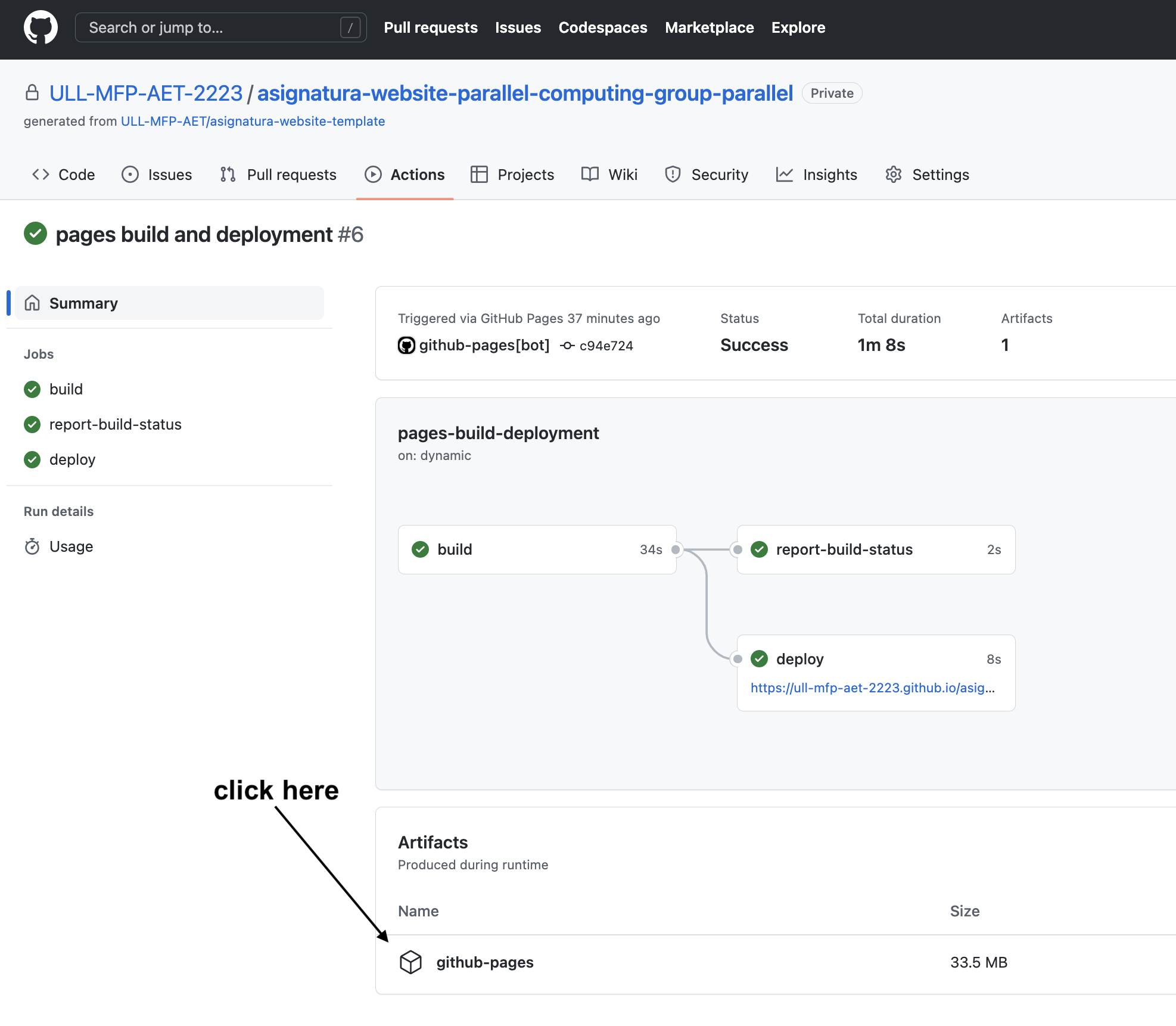Click the home icon next to Summary
The height and width of the screenshot is (1026, 1176).
tap(33, 303)
